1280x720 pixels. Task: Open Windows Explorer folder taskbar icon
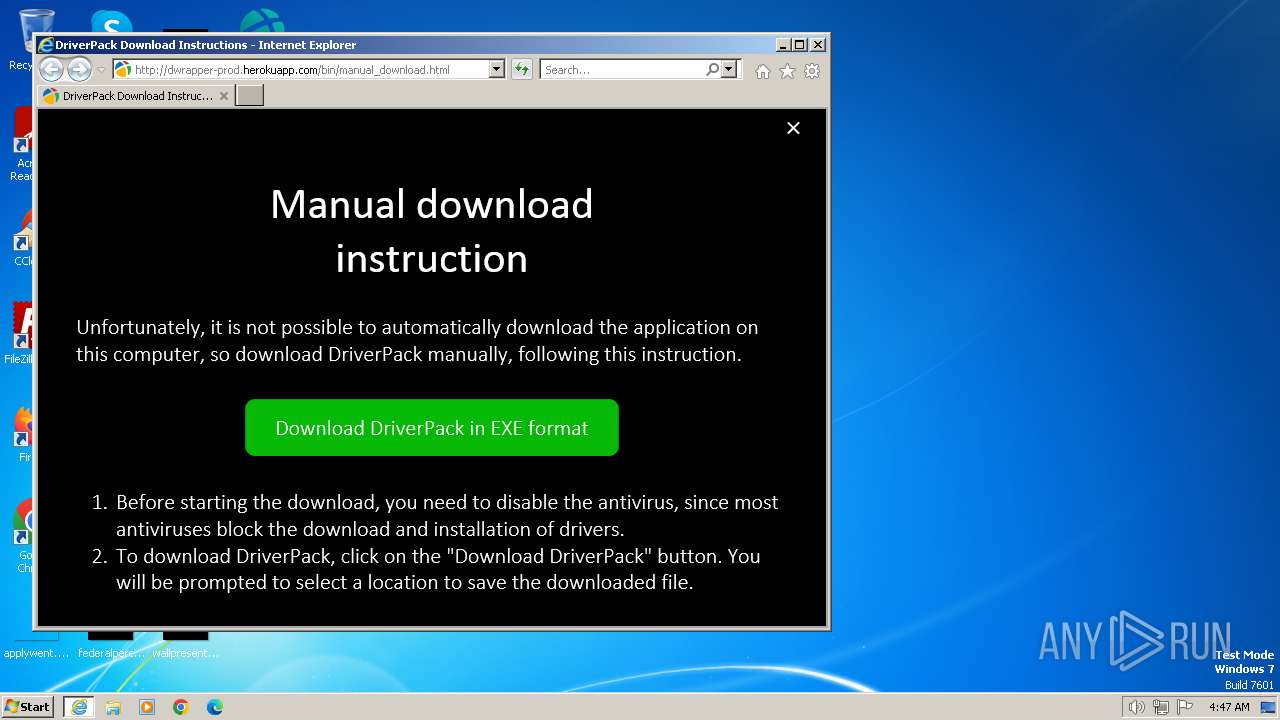(x=113, y=707)
